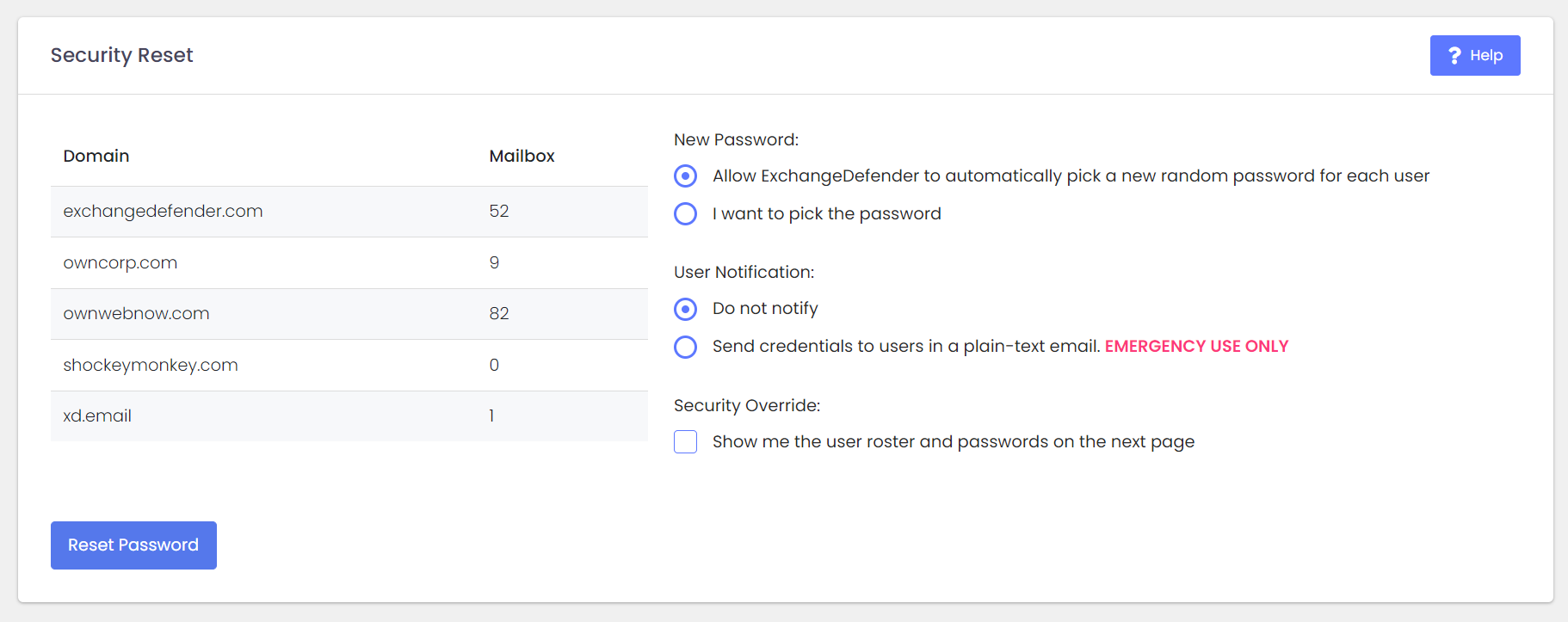Screen dimensions: 1568x622
Task: Click the Help question mark icon
Action: (1454, 56)
